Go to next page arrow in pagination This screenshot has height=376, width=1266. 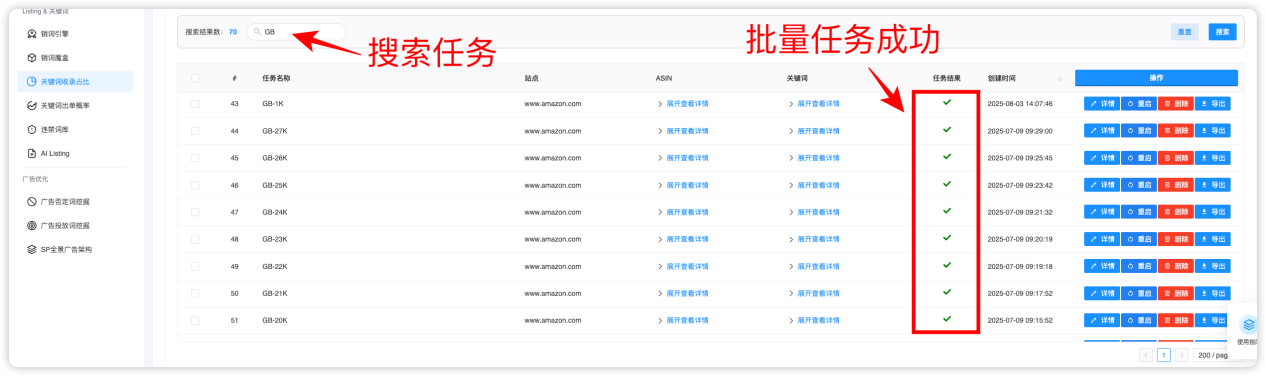pos(1182,355)
